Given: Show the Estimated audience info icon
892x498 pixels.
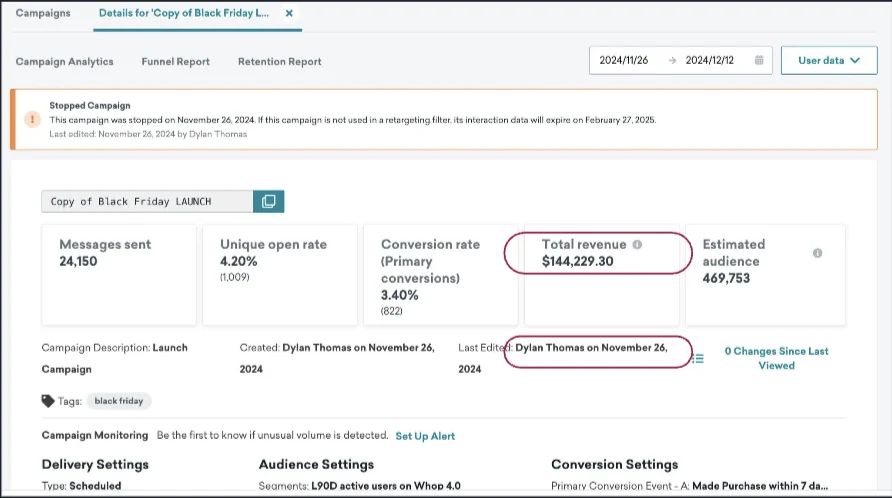Looking at the screenshot, I should coord(817,253).
